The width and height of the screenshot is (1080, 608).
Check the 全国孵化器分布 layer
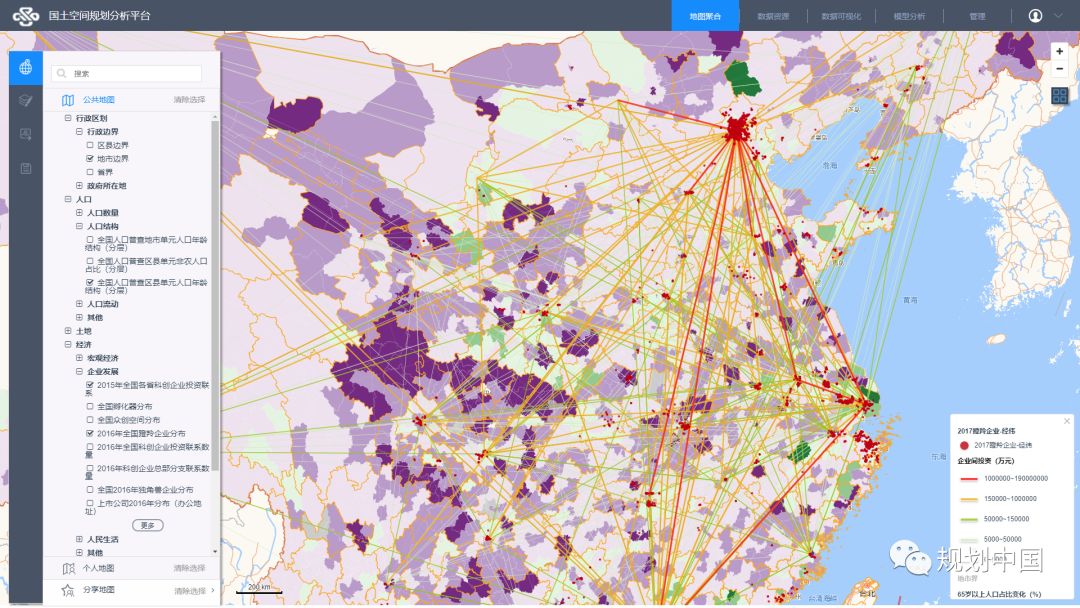pos(90,407)
